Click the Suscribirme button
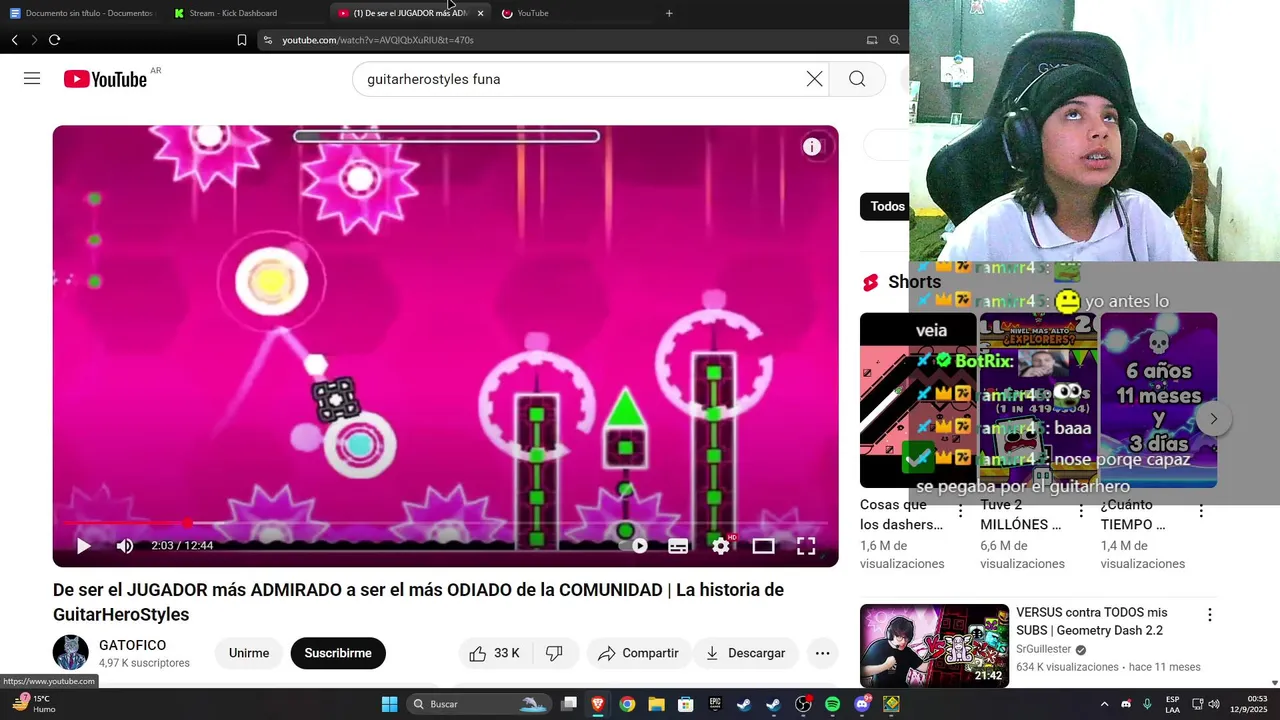Screen dimensions: 1280x720 [x=338, y=653]
